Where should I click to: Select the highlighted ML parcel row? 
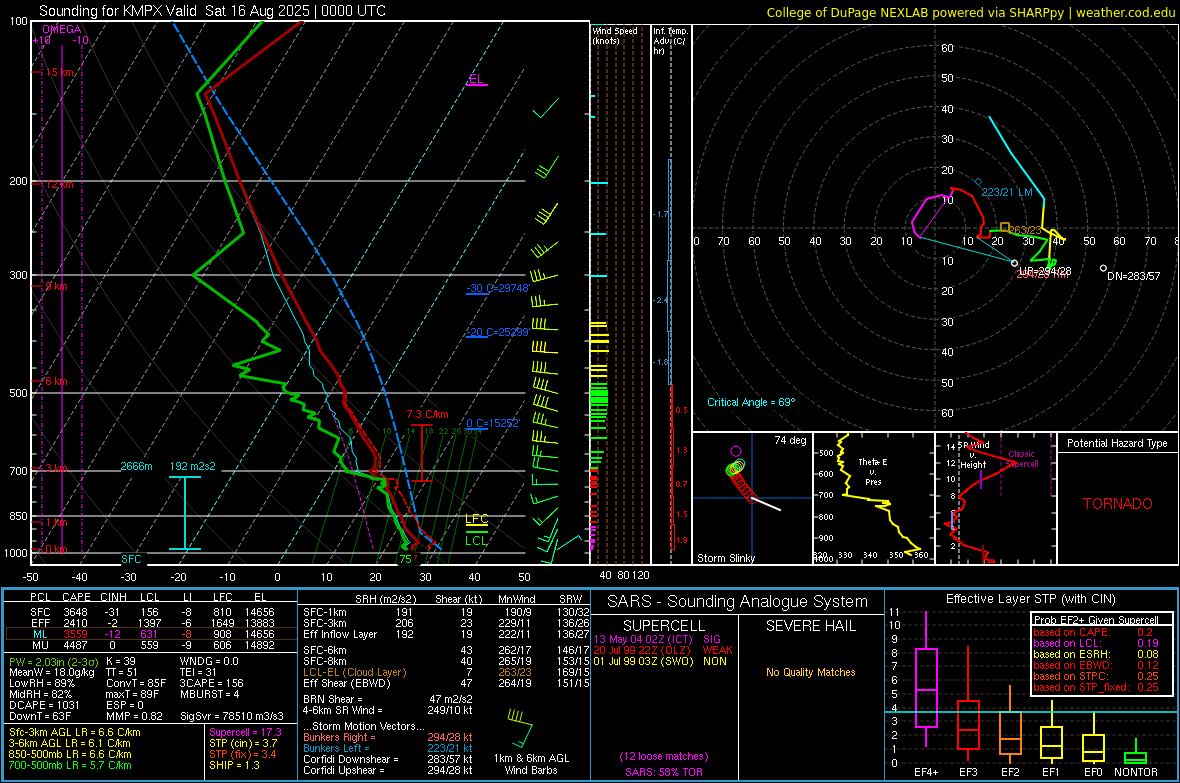(151, 634)
